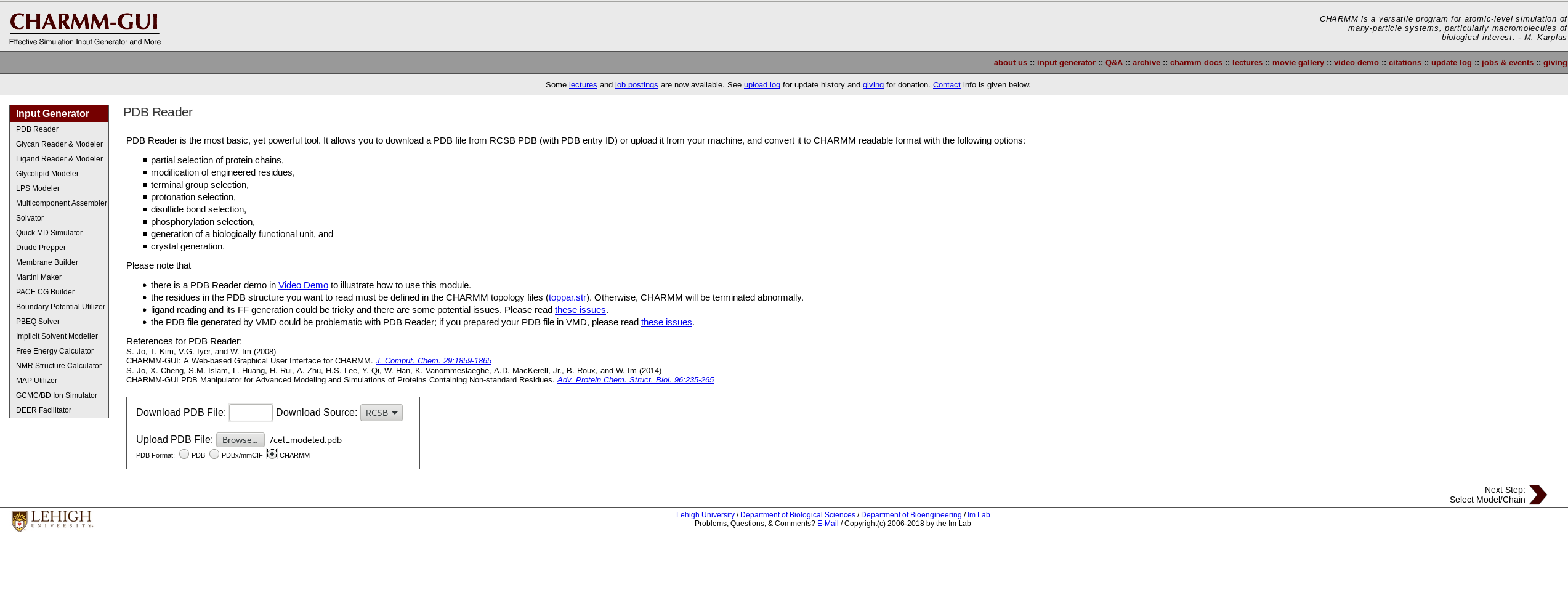The image size is (1568, 603).
Task: Click the CHARMM-GUI logo
Action: click(x=84, y=28)
